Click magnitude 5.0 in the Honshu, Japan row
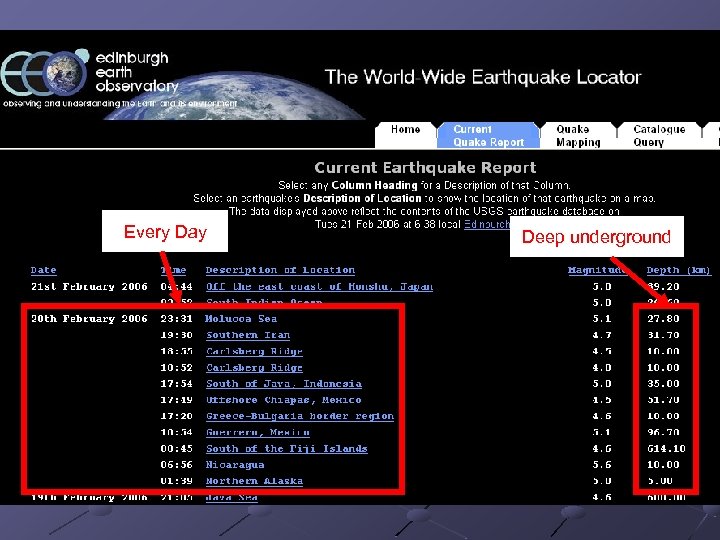Image resolution: width=720 pixels, height=540 pixels. click(x=602, y=287)
